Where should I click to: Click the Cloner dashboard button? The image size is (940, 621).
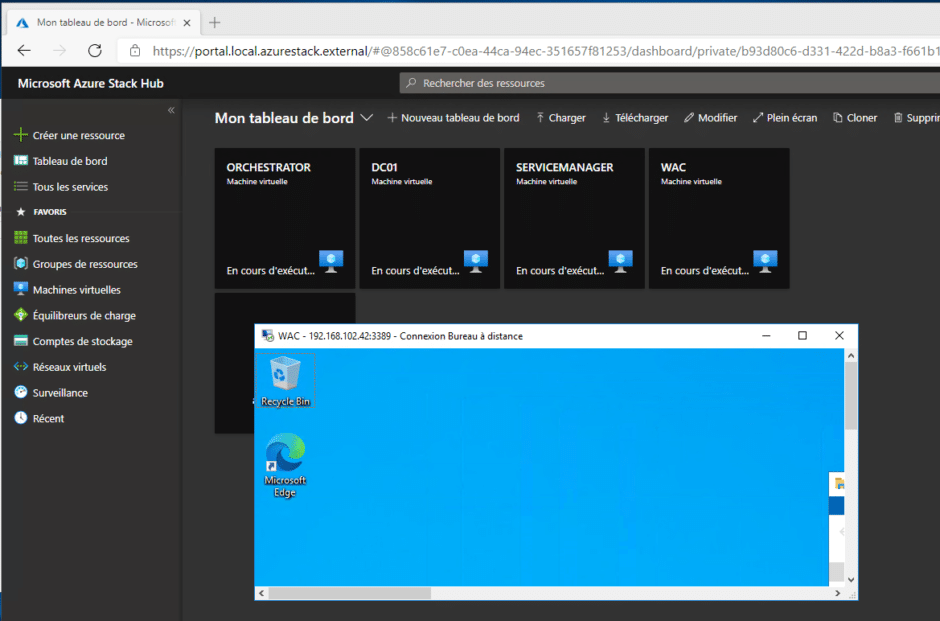coord(854,118)
